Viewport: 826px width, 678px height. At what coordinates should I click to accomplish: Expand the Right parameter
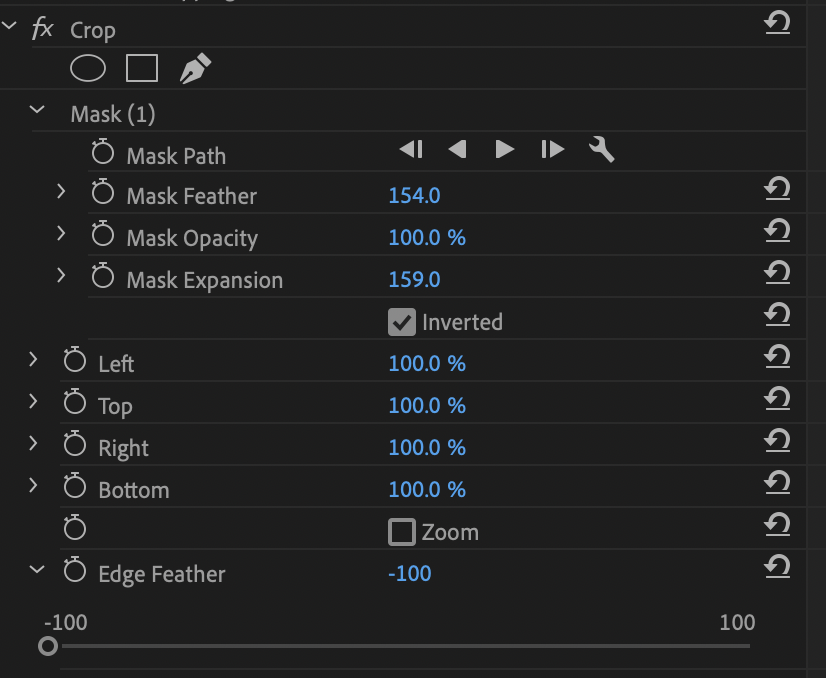tap(33, 443)
